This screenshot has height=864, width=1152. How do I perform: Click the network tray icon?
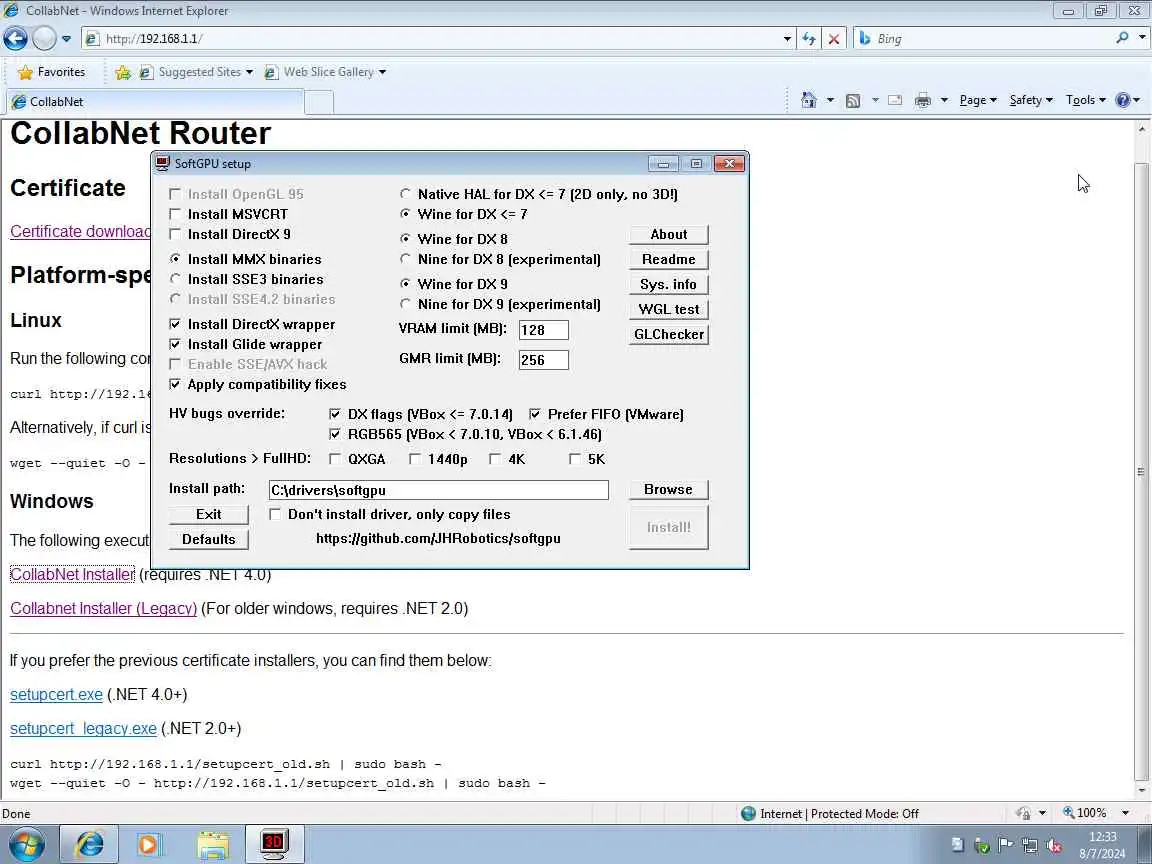pyautogui.click(x=1030, y=846)
